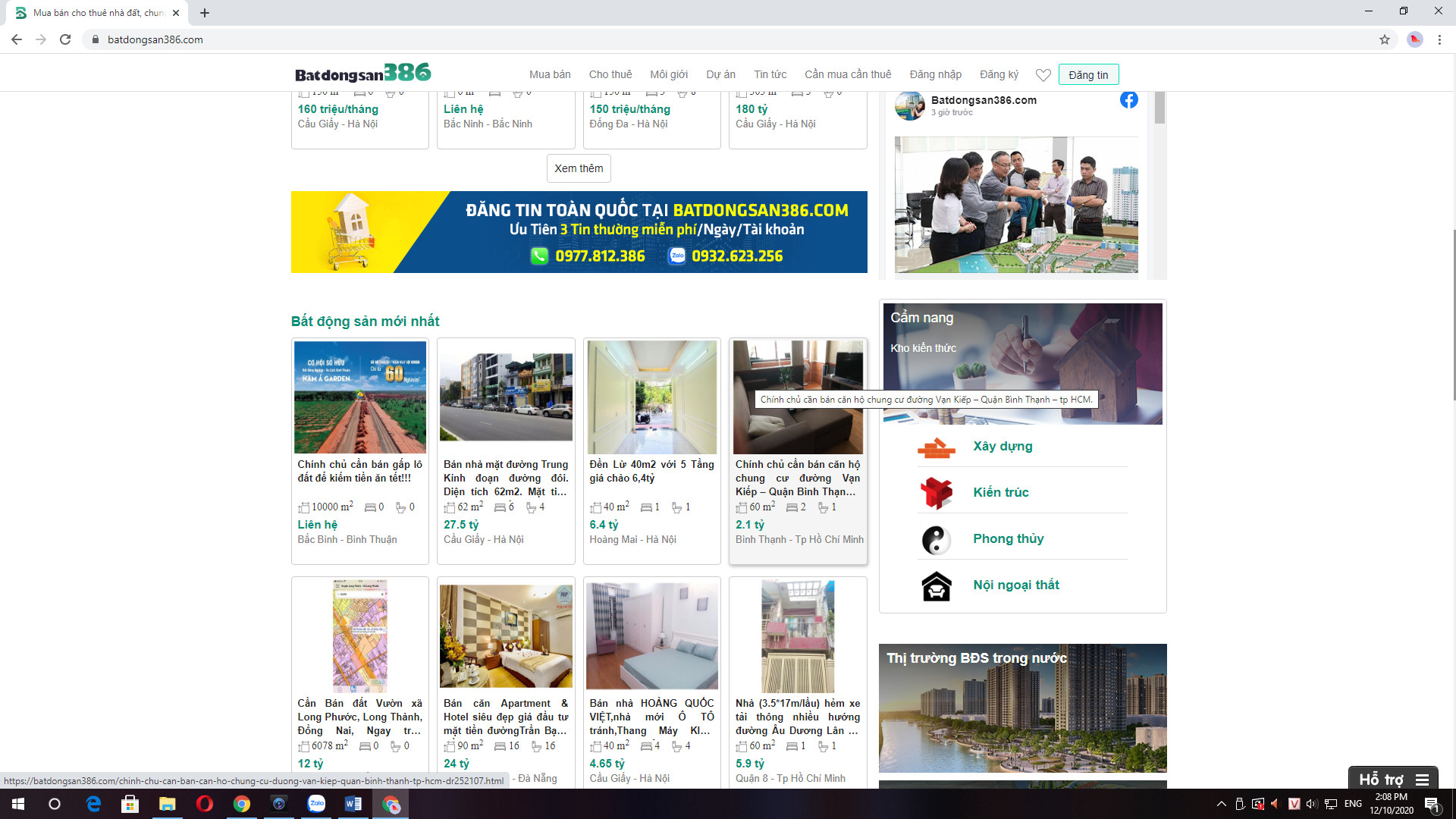Click the heart favorites icon in header

[1043, 75]
